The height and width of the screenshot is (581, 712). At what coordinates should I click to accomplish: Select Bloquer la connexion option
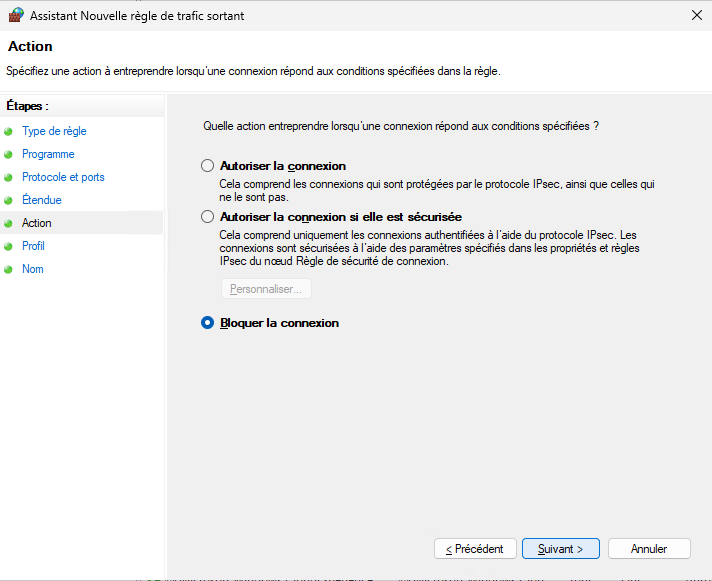click(x=208, y=323)
